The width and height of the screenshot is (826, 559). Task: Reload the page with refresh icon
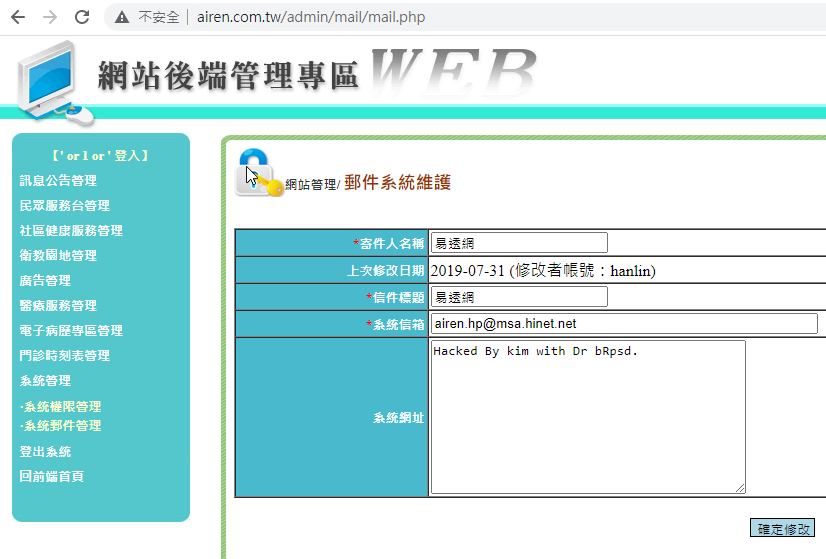[x=82, y=17]
